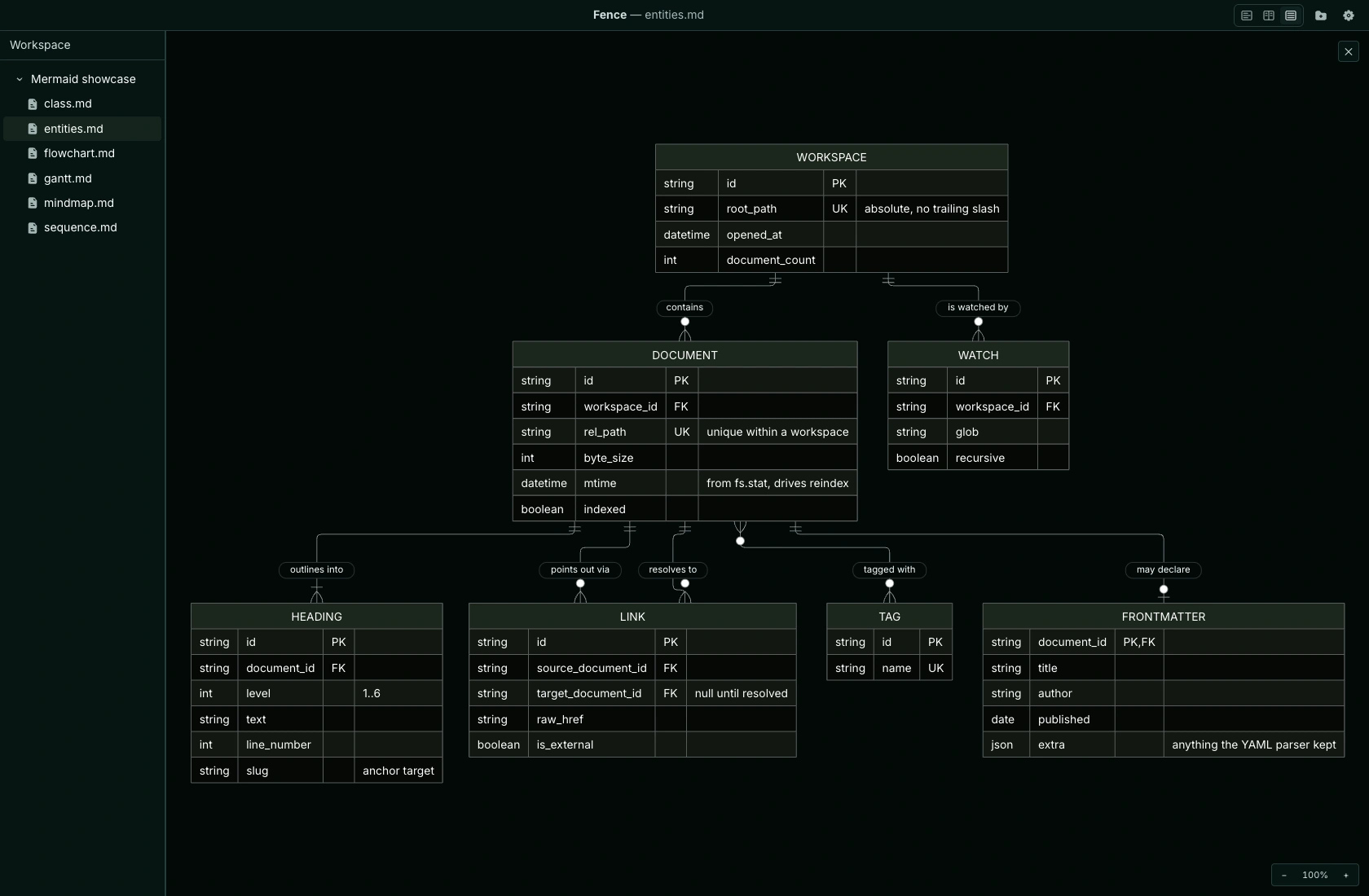Zoom out with the minus button
This screenshot has height=896, width=1369.
(1284, 875)
